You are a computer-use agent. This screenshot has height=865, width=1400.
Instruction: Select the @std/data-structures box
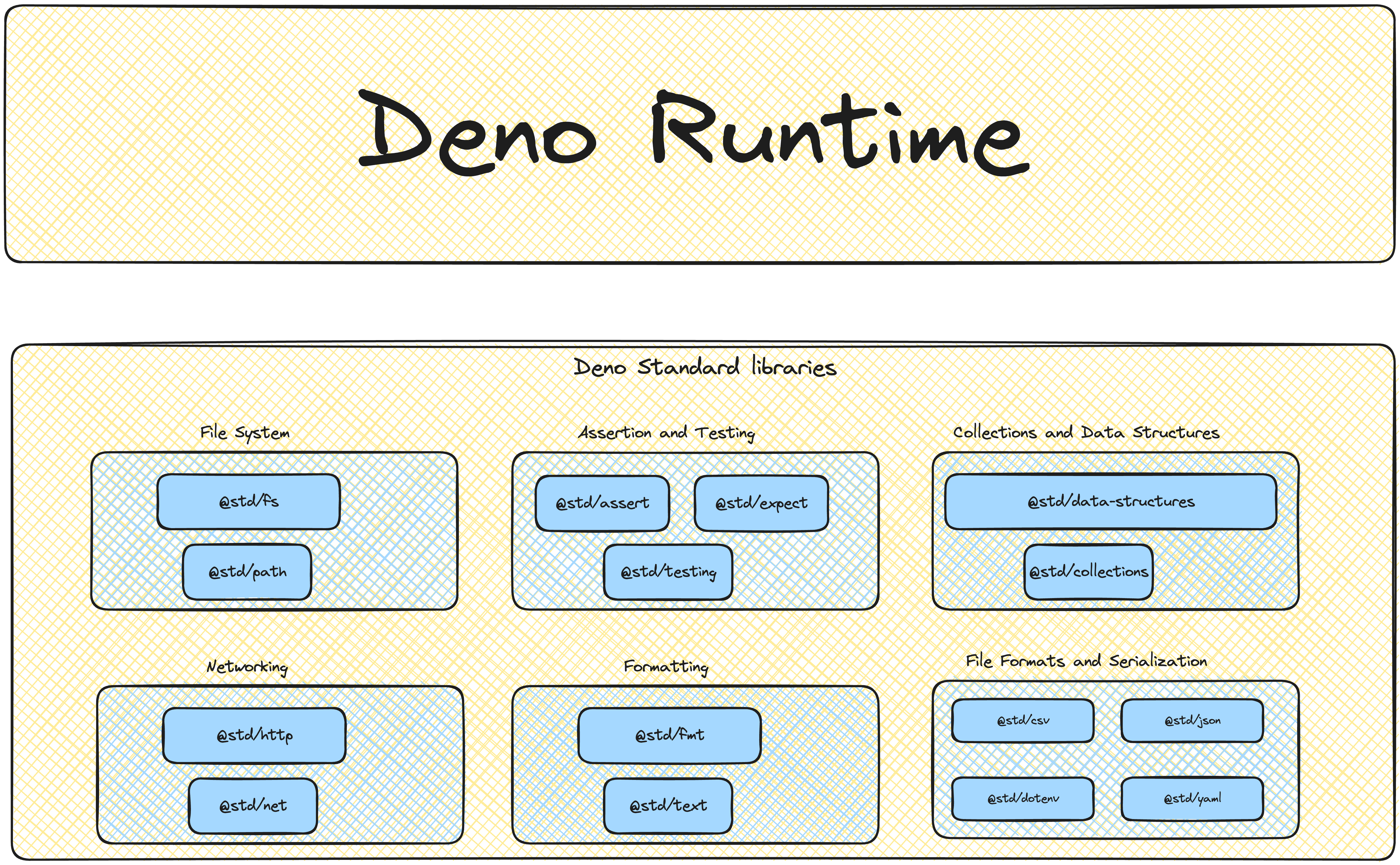1111,502
